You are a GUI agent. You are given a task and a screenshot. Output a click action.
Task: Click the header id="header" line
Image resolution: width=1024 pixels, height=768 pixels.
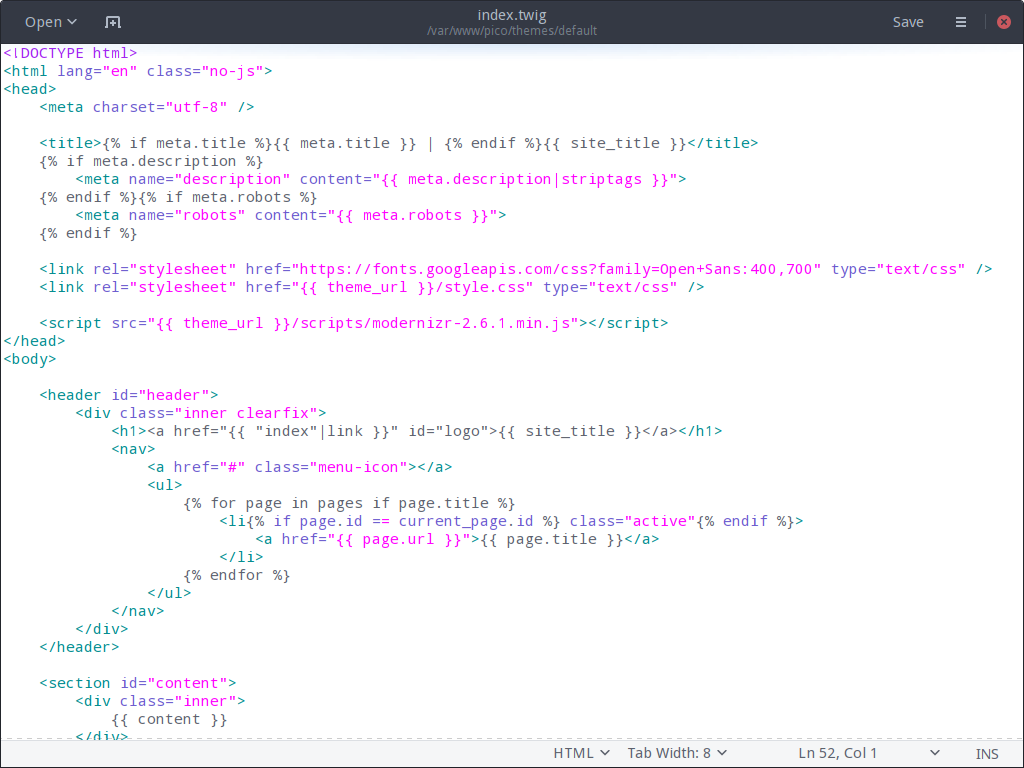tap(129, 395)
